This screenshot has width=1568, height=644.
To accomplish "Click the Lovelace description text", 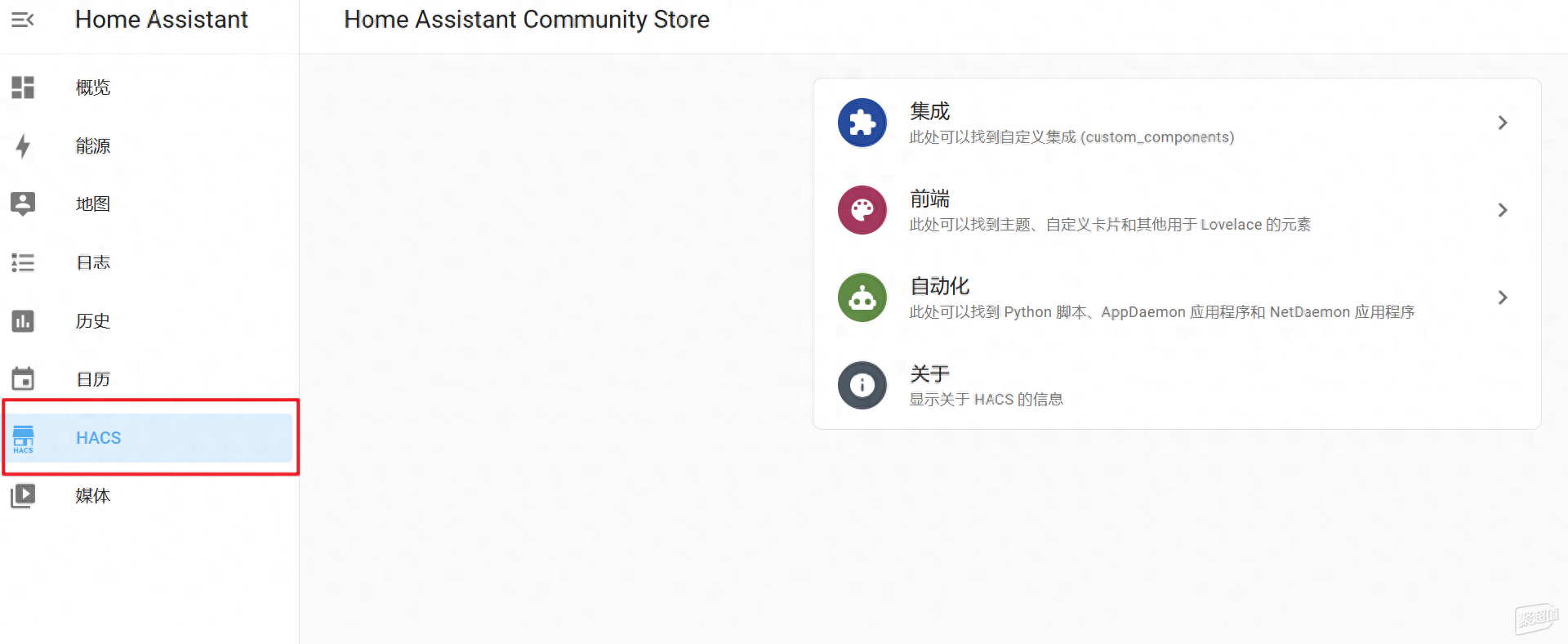I will (1110, 225).
